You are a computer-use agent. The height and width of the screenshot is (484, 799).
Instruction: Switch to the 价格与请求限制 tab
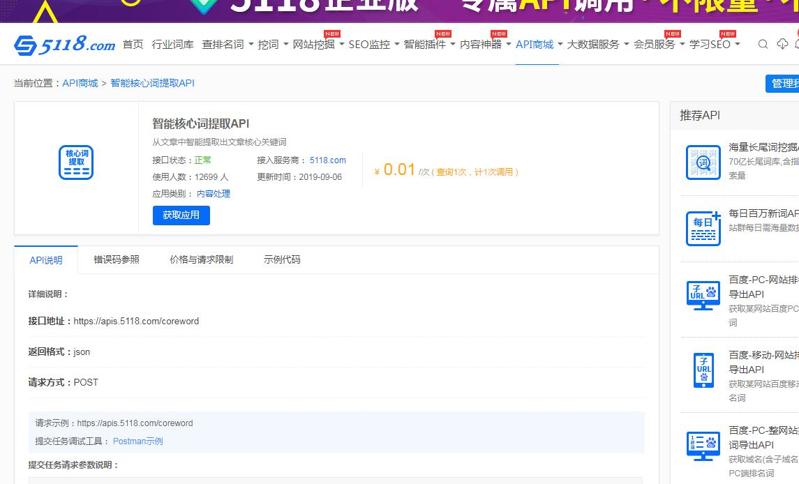[x=201, y=259]
